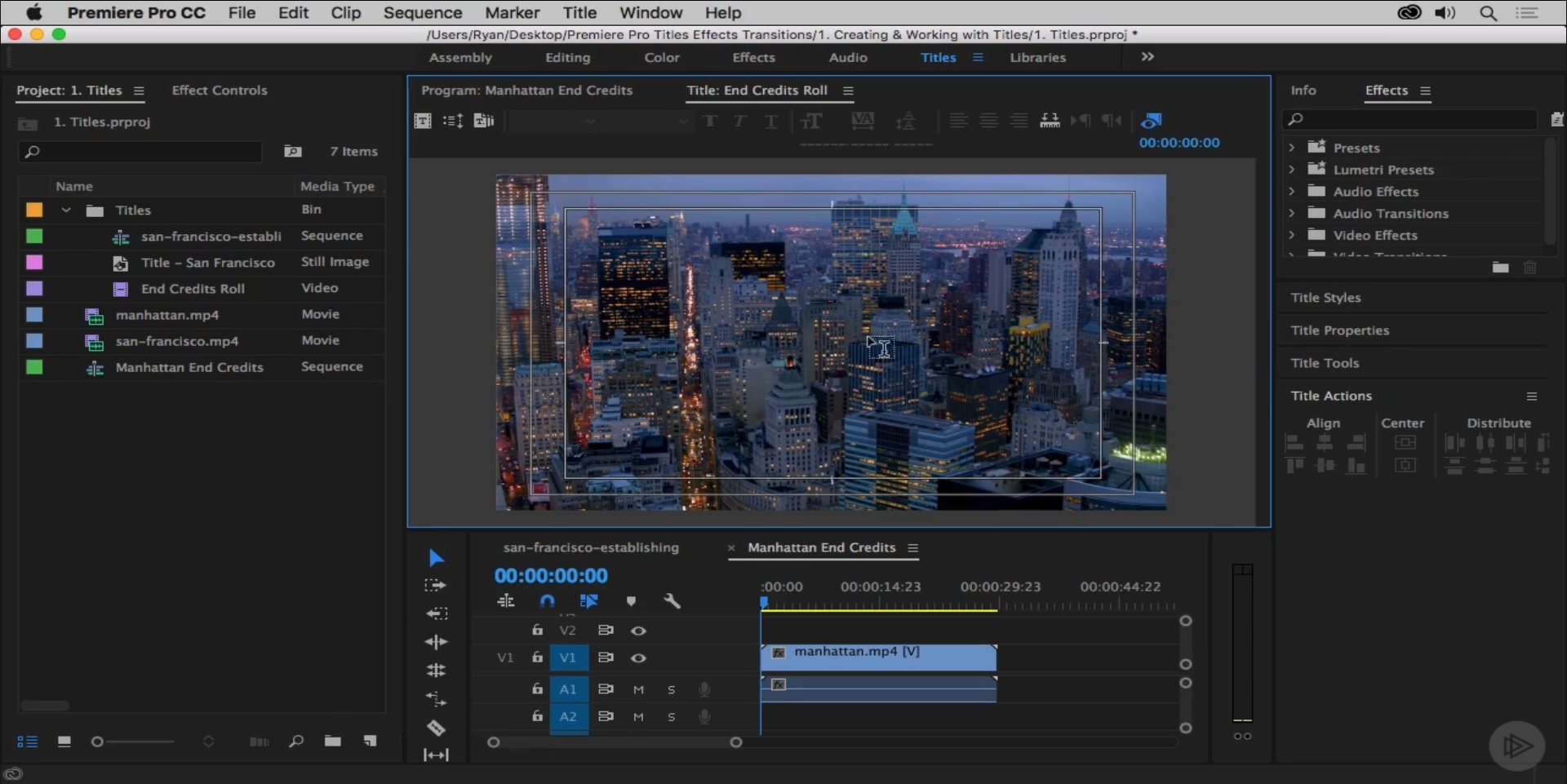Open Title Properties panel
Screen dimensions: 1567x784
[x=1339, y=330]
